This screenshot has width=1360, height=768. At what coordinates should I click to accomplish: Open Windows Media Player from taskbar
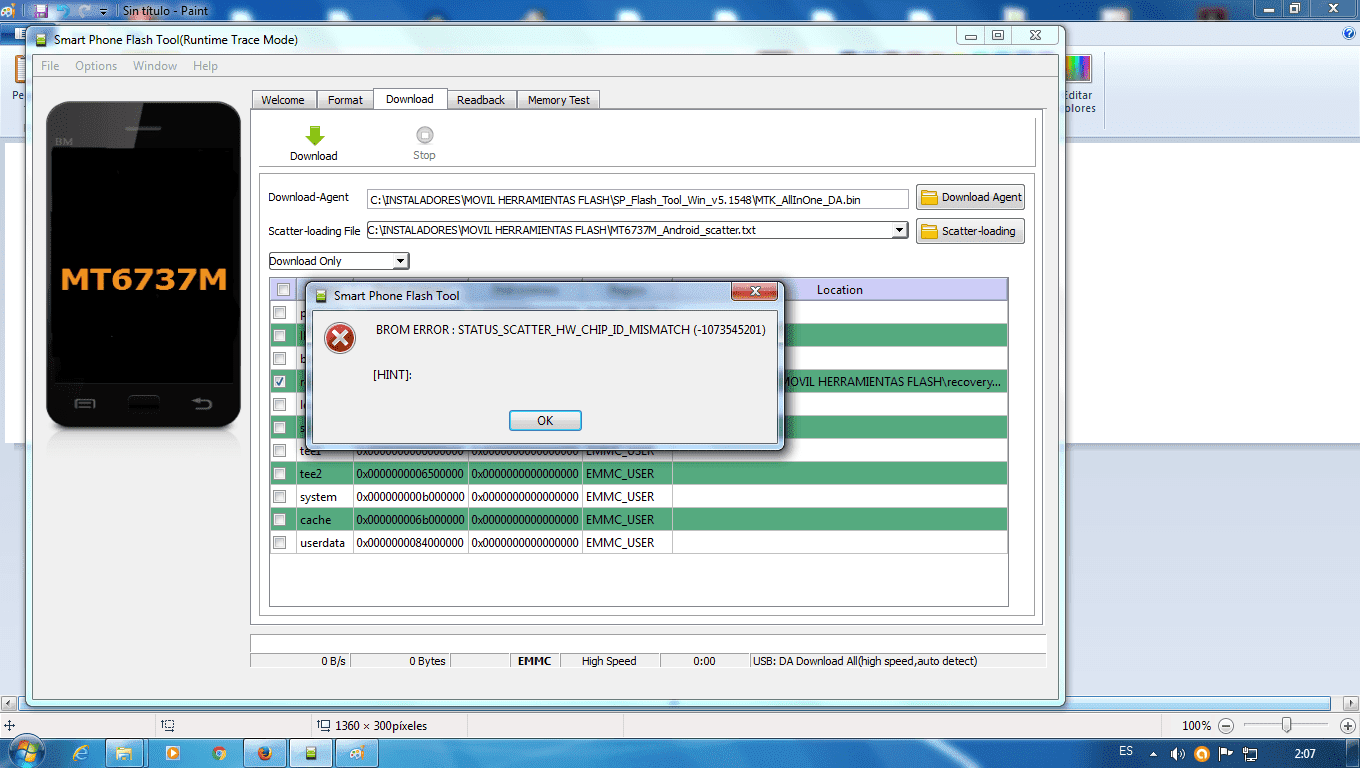click(x=173, y=752)
